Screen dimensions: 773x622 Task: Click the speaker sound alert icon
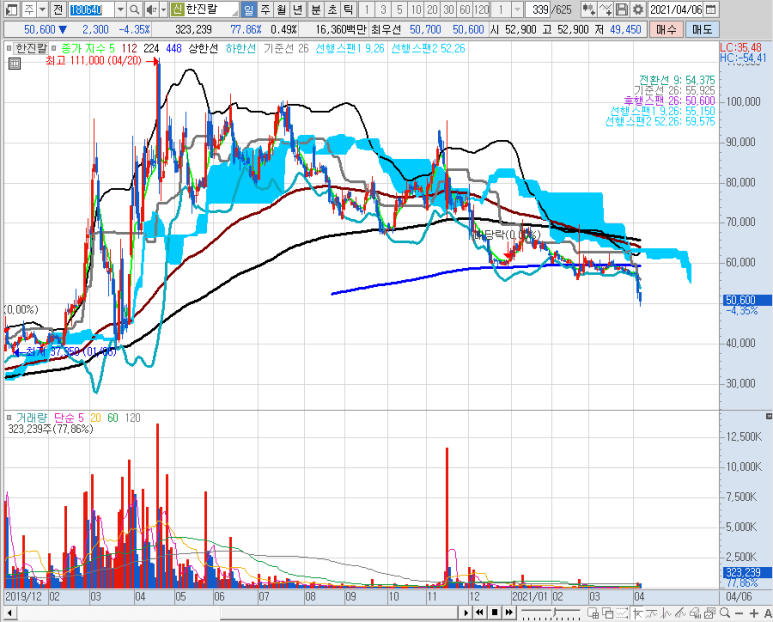151,9
